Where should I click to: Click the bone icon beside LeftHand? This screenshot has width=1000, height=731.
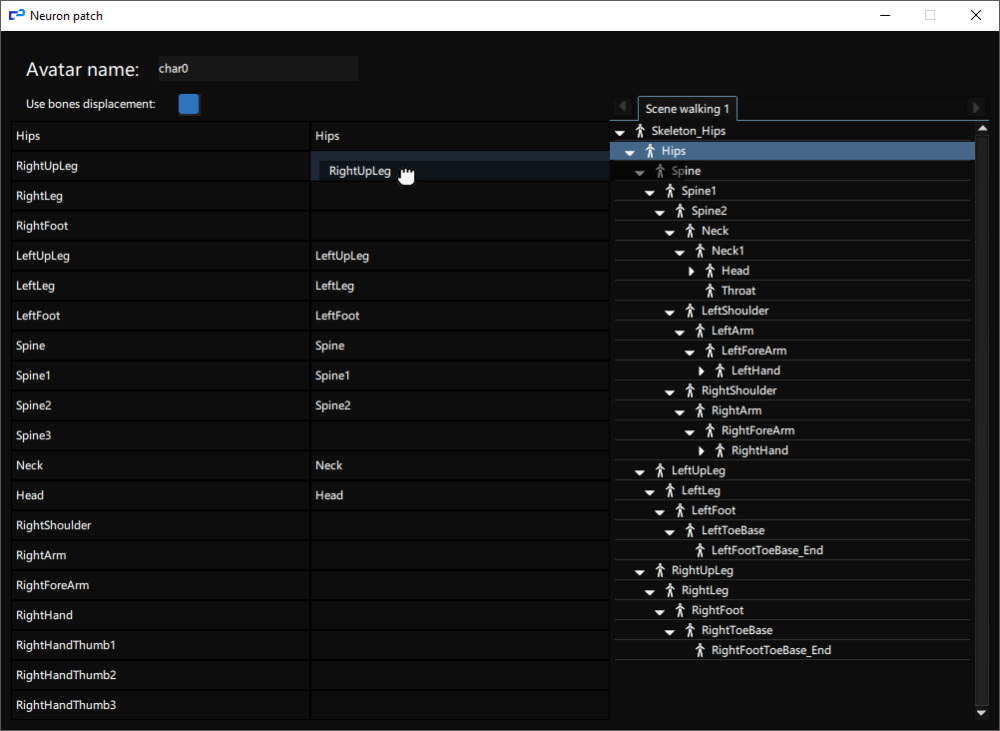pyautogui.click(x=720, y=371)
